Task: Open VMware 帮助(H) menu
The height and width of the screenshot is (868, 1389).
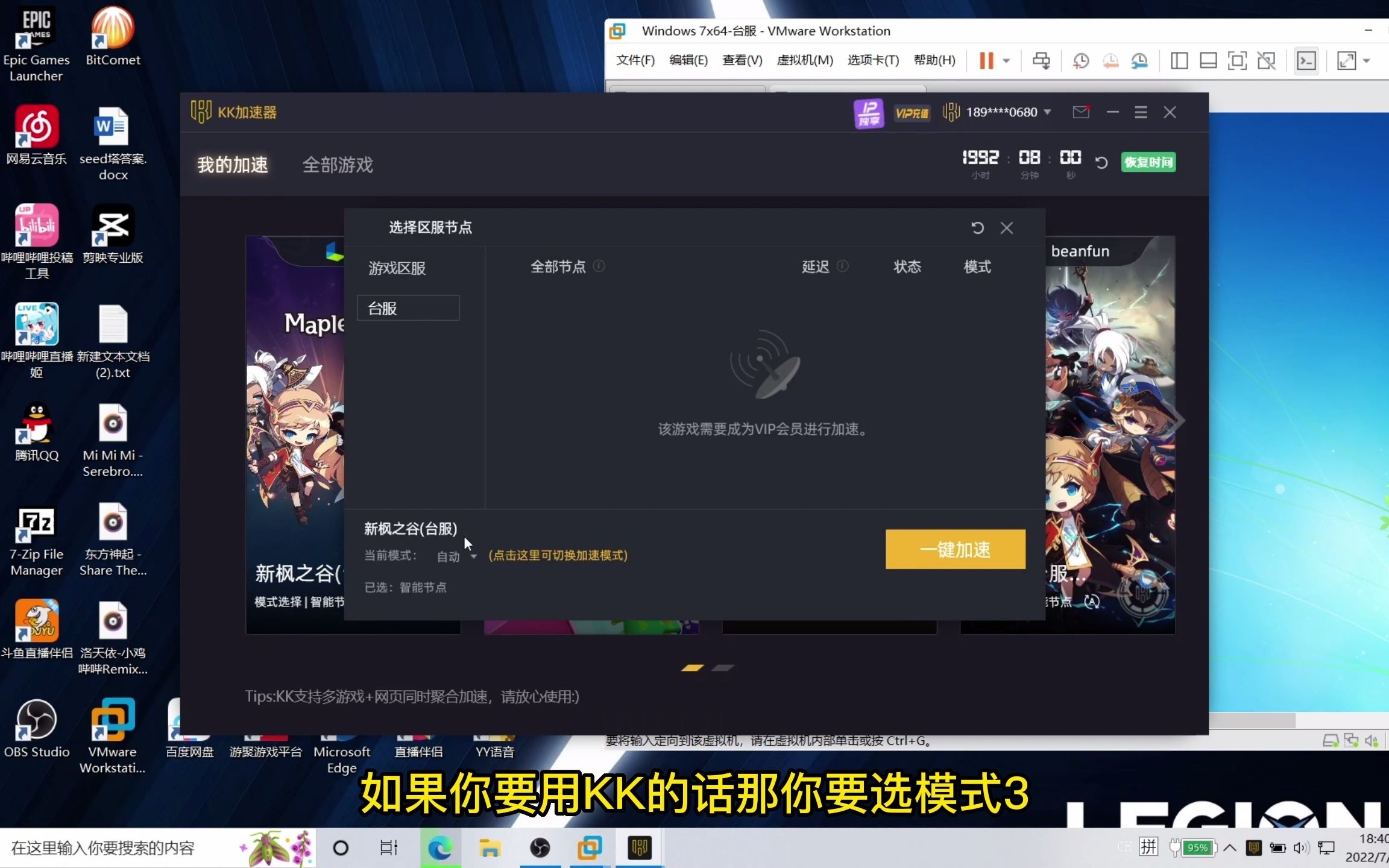Action: 934,60
